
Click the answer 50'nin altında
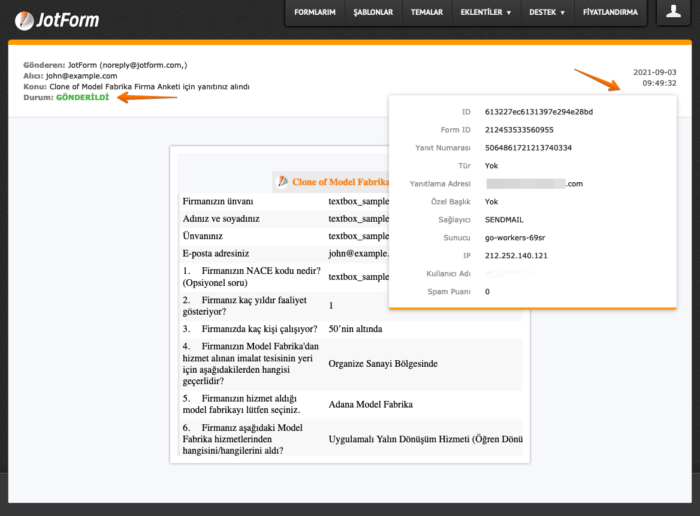(355, 329)
